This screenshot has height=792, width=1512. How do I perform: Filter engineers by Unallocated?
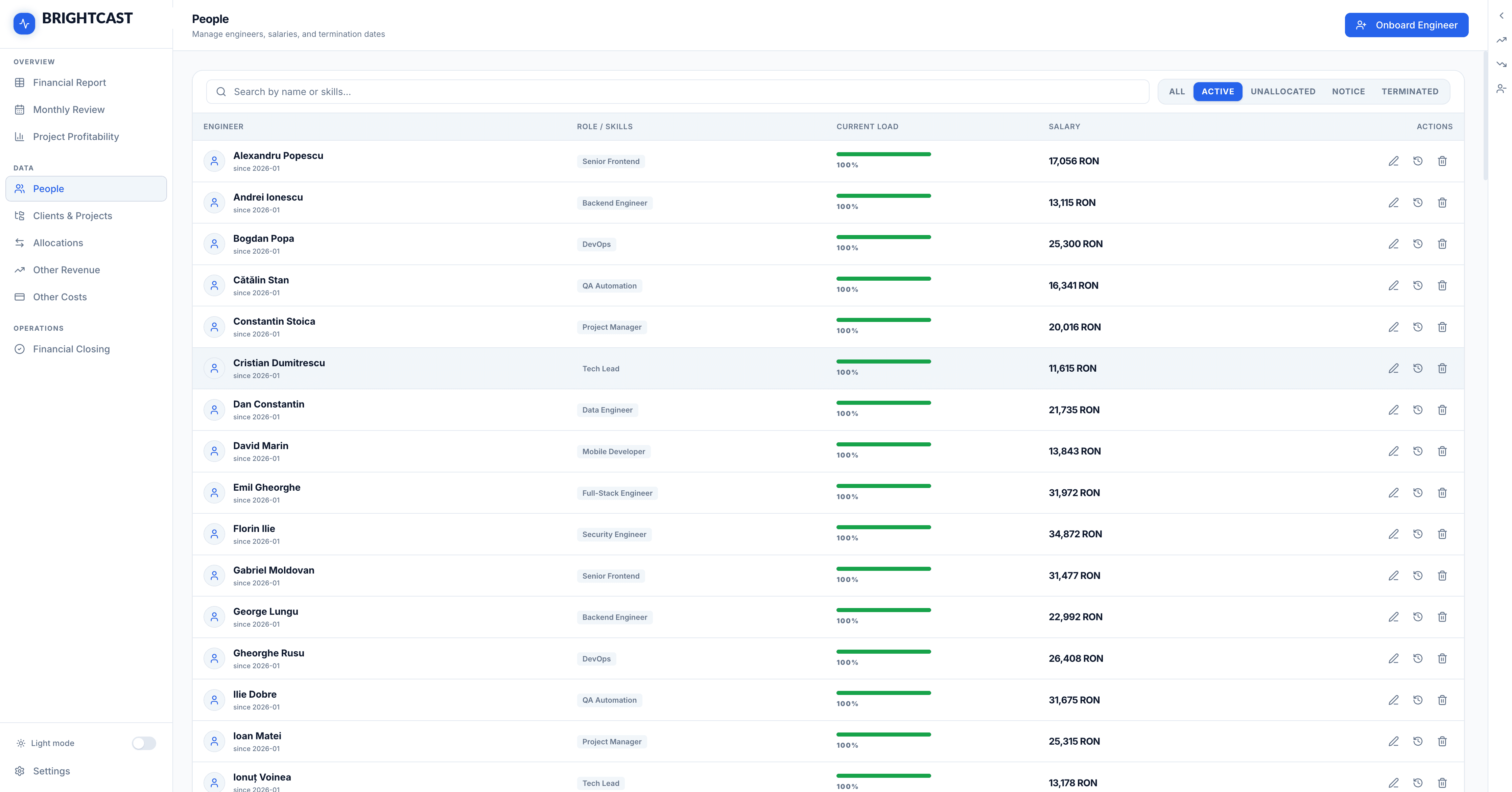click(1282, 92)
